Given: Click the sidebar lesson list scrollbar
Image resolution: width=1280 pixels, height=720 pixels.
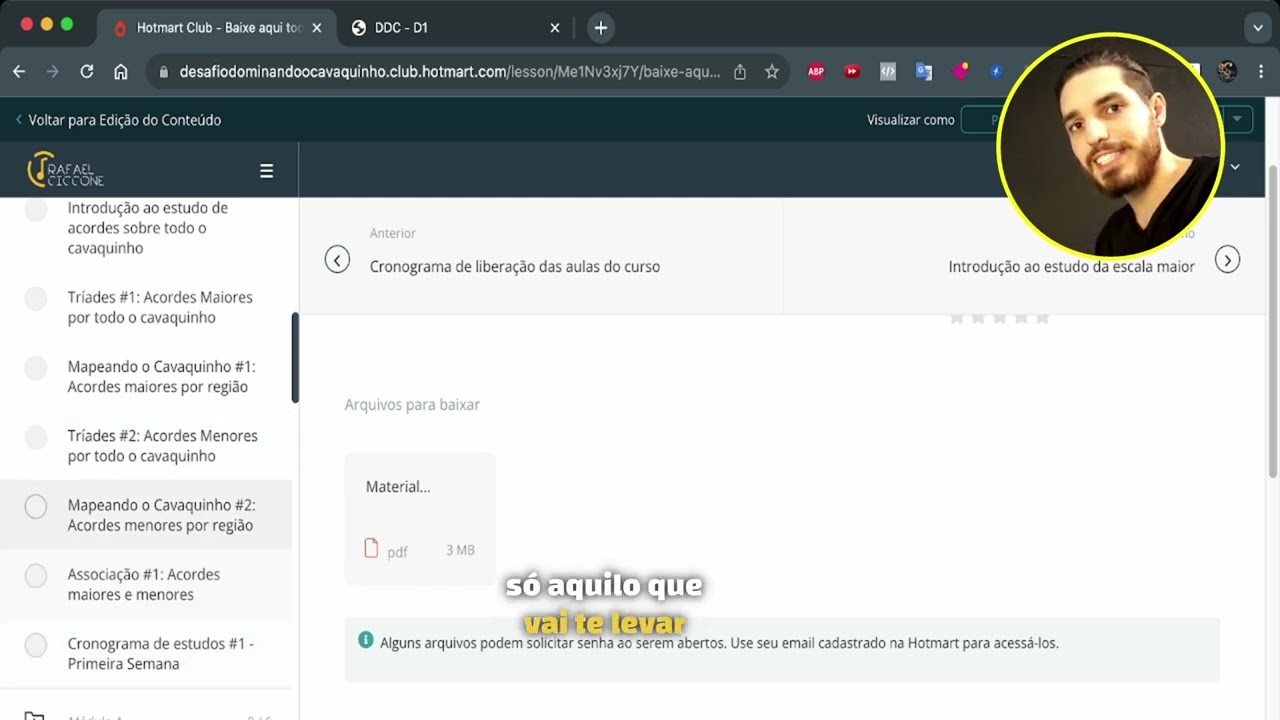Looking at the screenshot, I should pos(295,357).
